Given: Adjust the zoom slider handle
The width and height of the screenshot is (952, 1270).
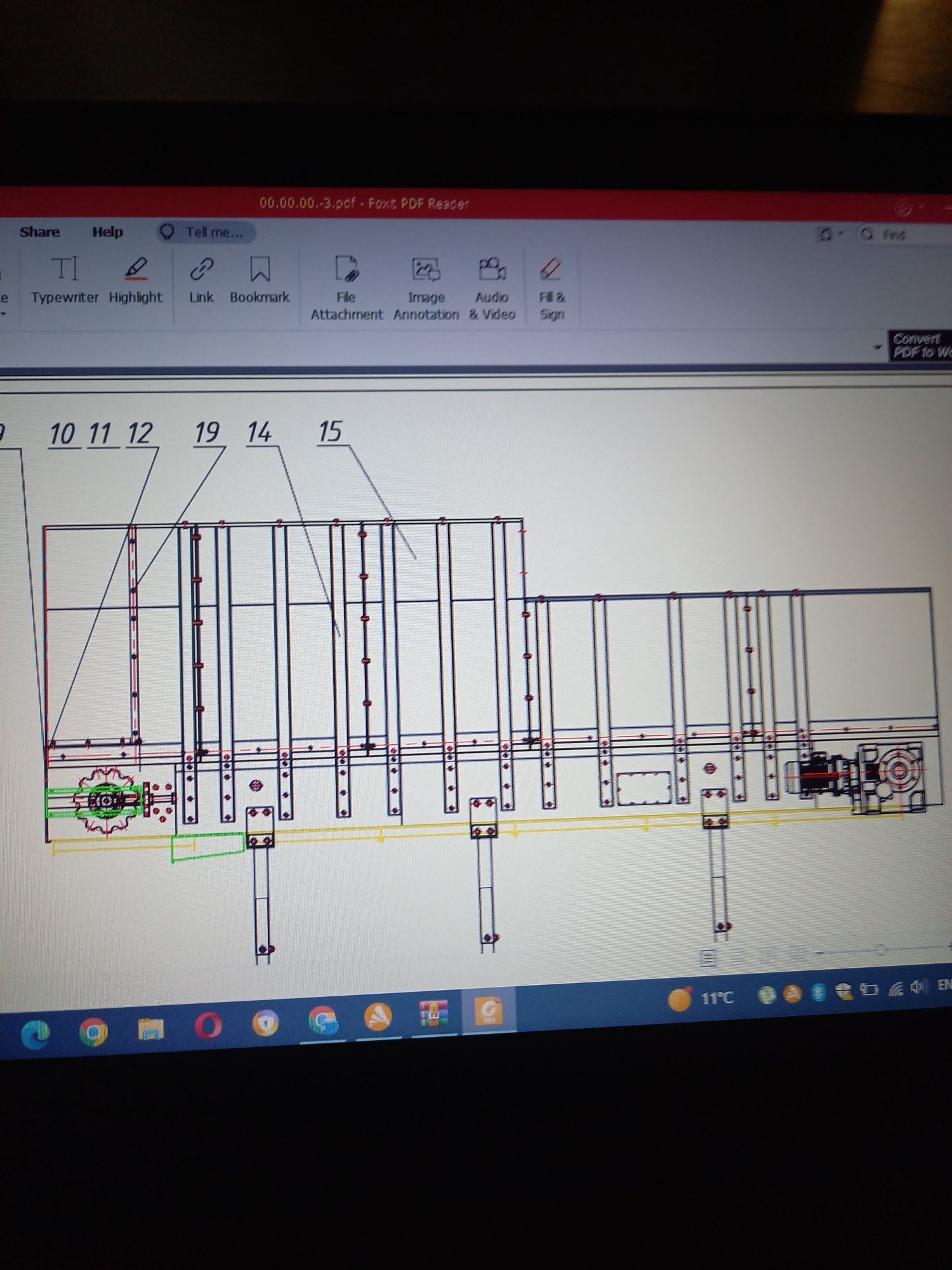Looking at the screenshot, I should tap(880, 950).
